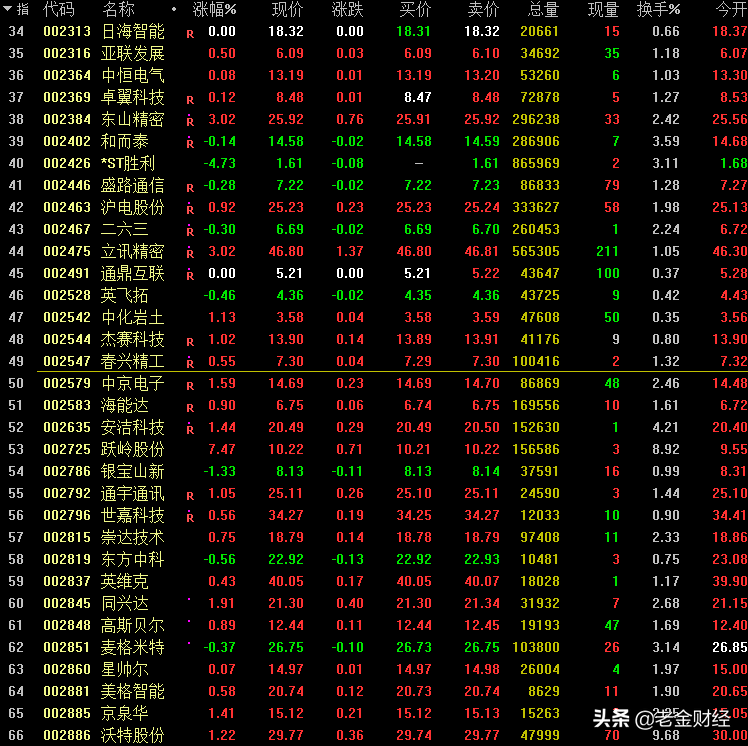Select stock 和而泰
748x746 pixels.
coord(125,141)
